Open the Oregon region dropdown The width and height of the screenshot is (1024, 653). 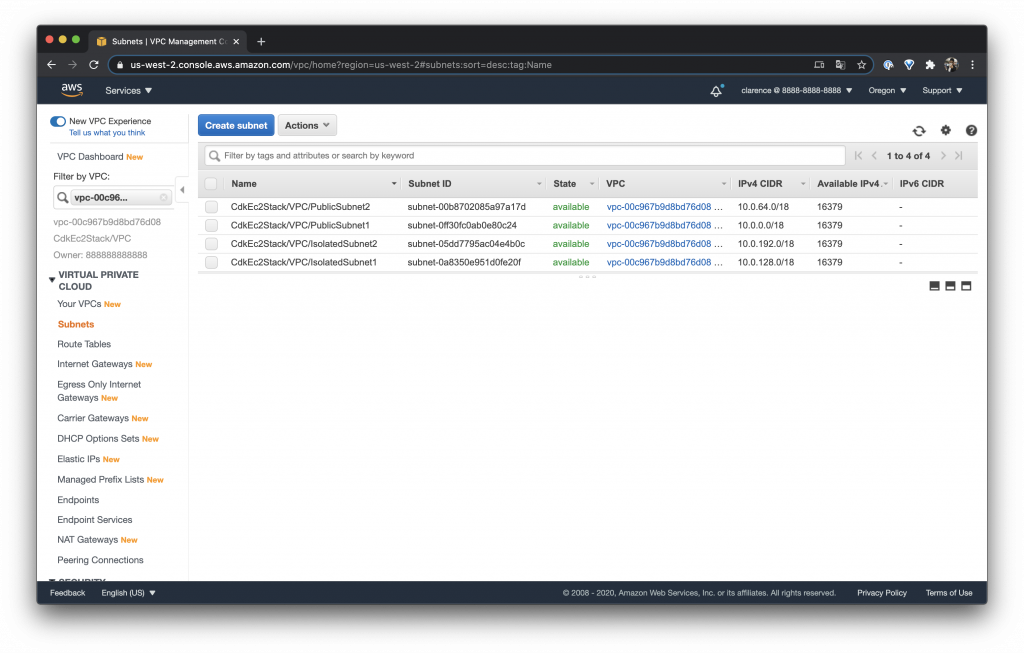[887, 91]
